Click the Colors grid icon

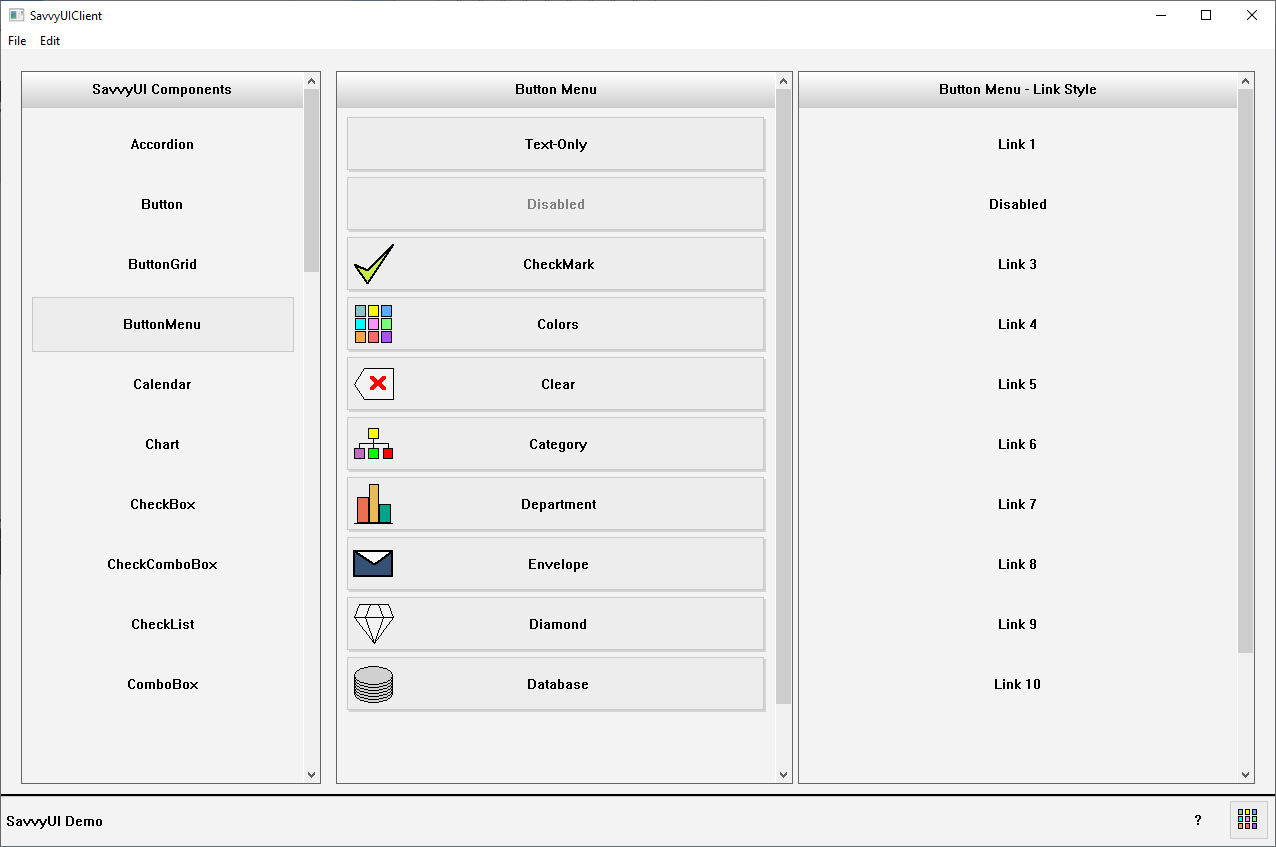tap(373, 324)
